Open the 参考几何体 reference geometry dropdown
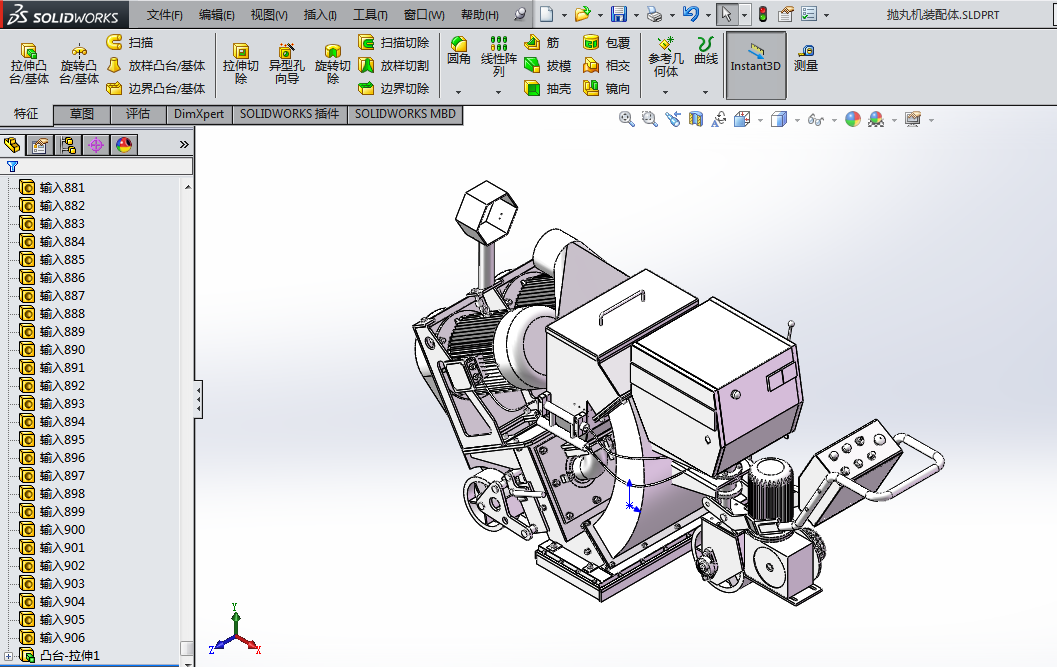 pos(665,91)
